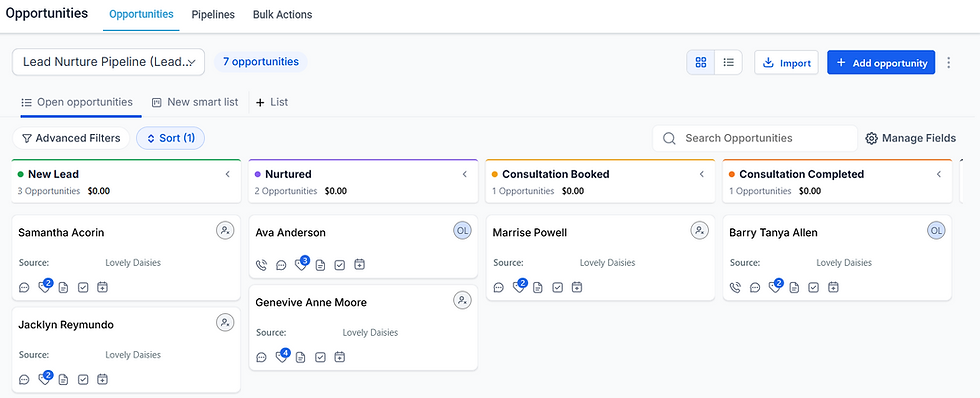Screen dimensions: 980x398
Task: Open tags icon with badge 3 on Ava Anderson
Action: coord(301,264)
